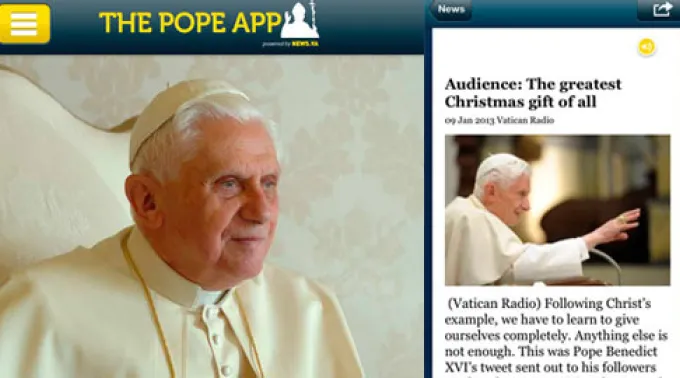Image resolution: width=680 pixels, height=378 pixels.
Task: Click '09 Jan 2013 Vatican Radio' dateline
Action: (x=499, y=120)
